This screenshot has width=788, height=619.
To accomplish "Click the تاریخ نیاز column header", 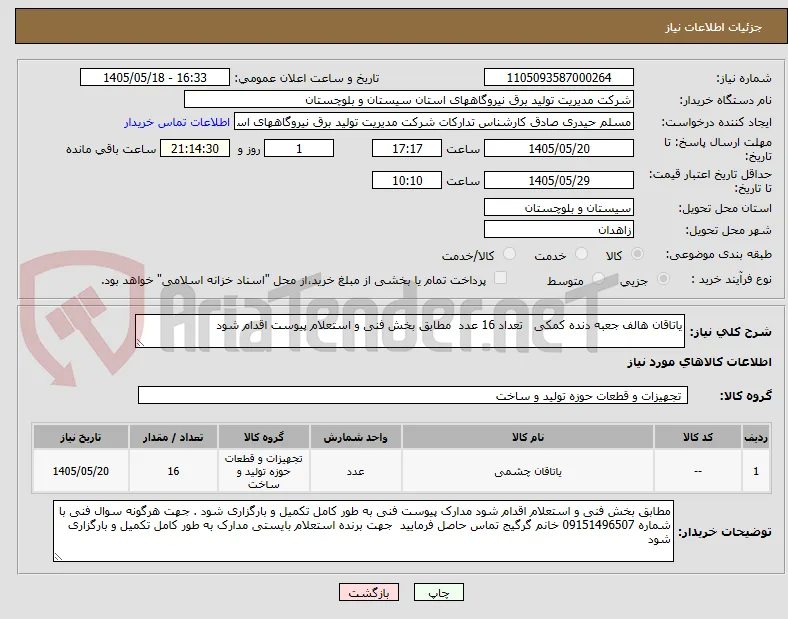I will [x=80, y=437].
